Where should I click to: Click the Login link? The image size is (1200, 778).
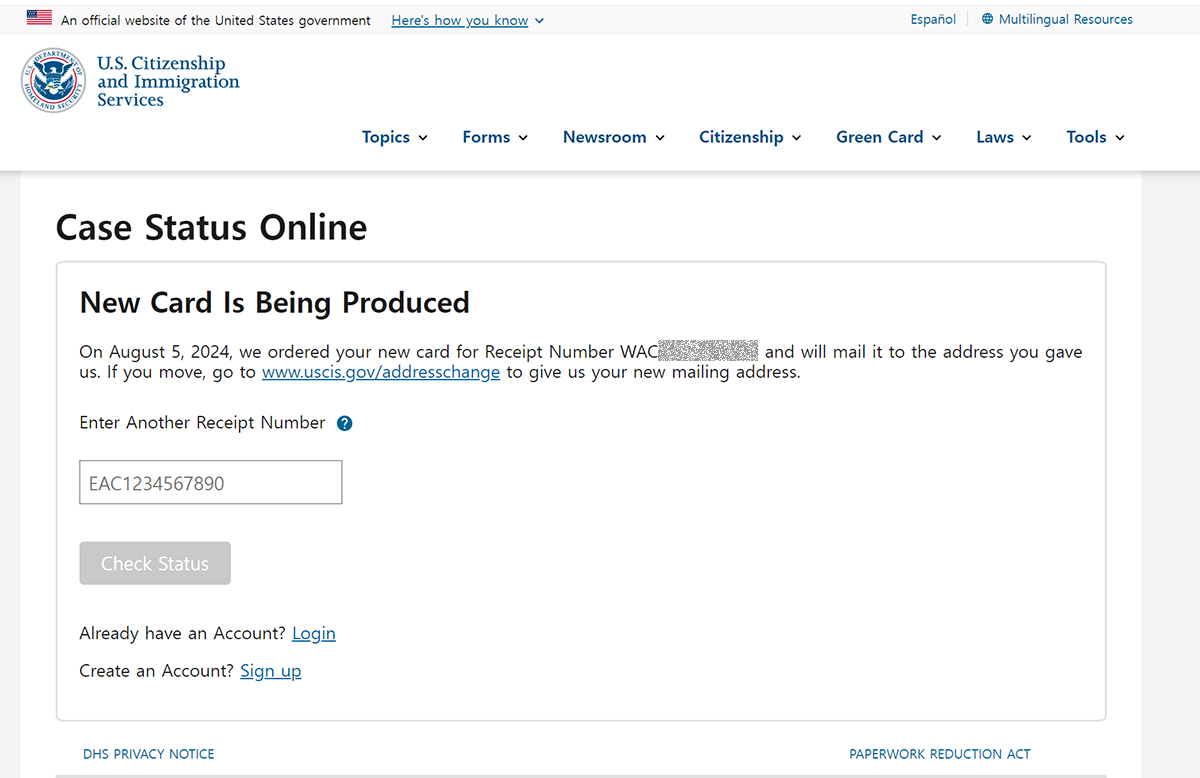click(x=314, y=633)
